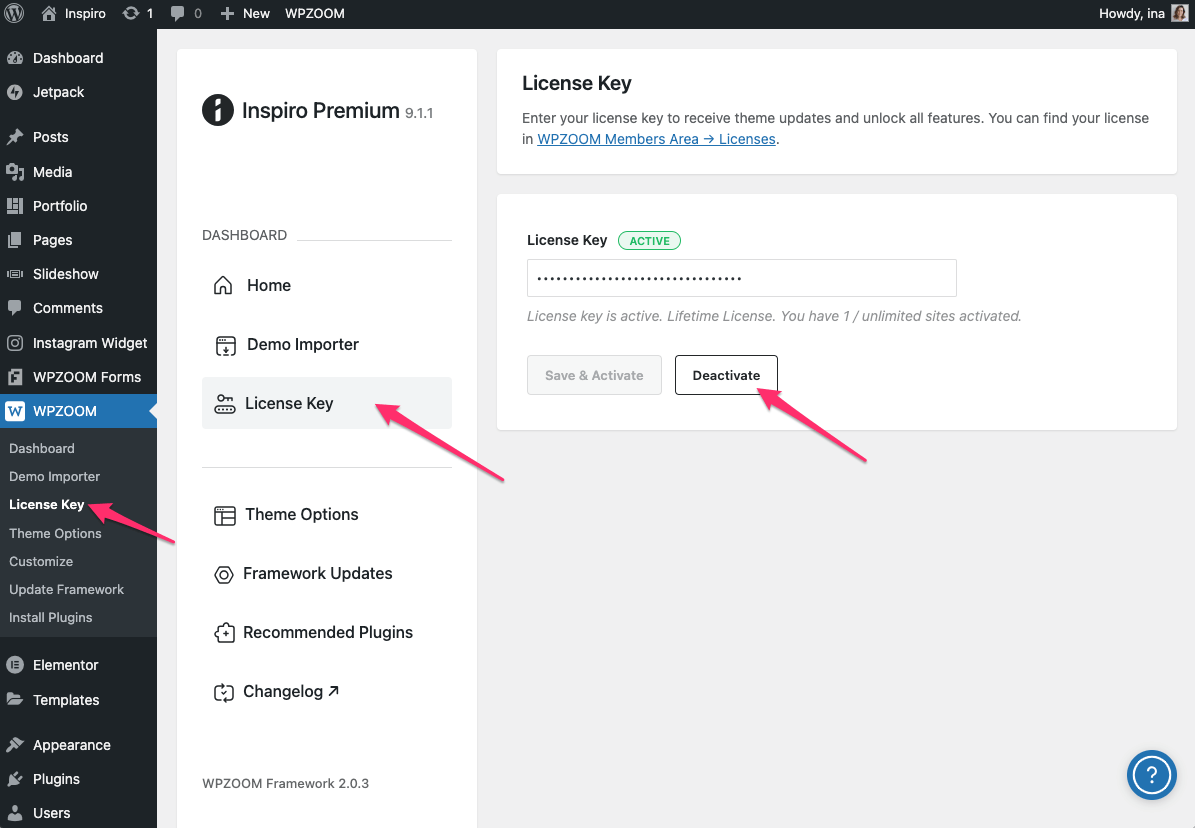
Task: Click into the License Key input field
Action: [741, 278]
